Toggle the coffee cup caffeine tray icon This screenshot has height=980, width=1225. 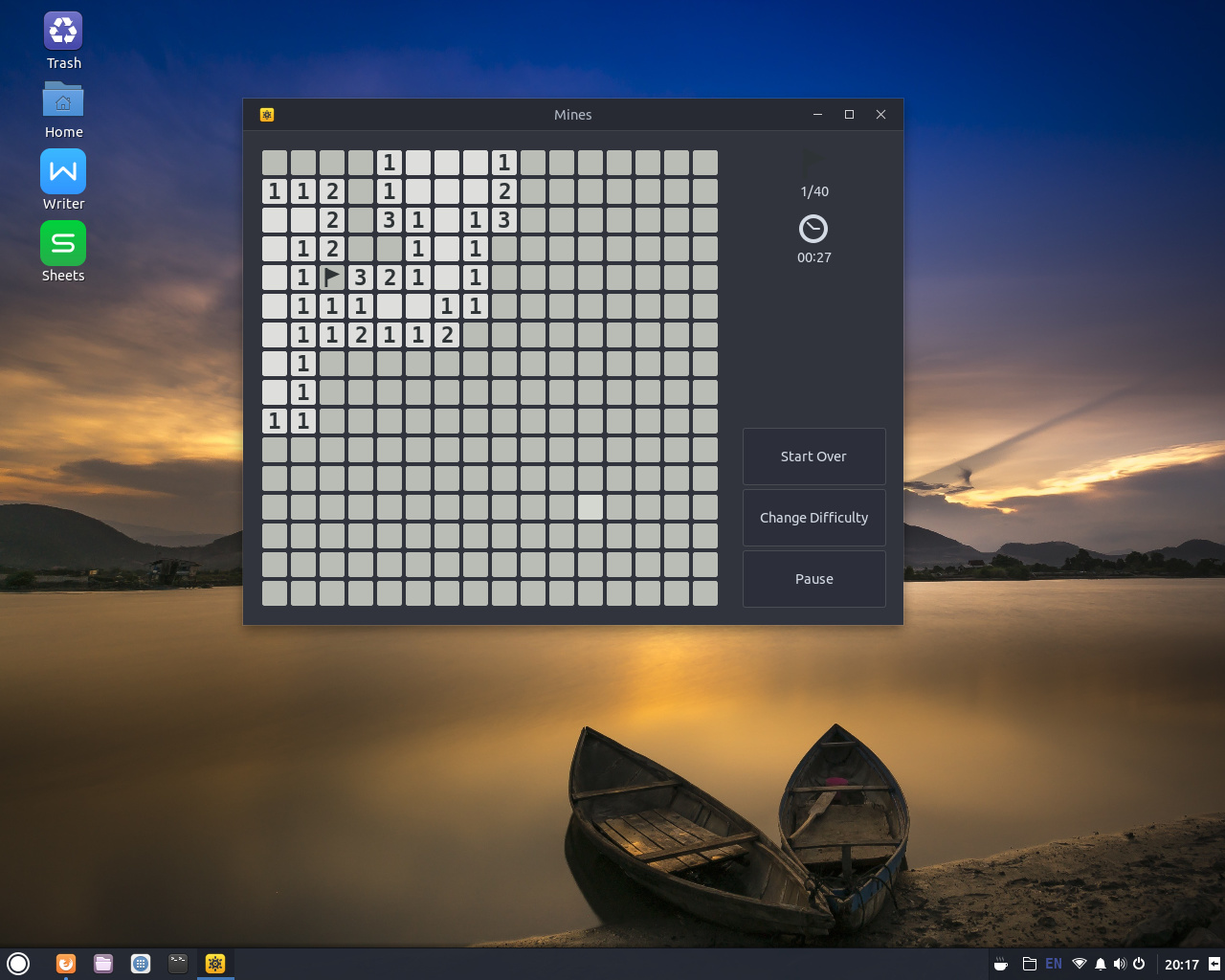point(1001,964)
